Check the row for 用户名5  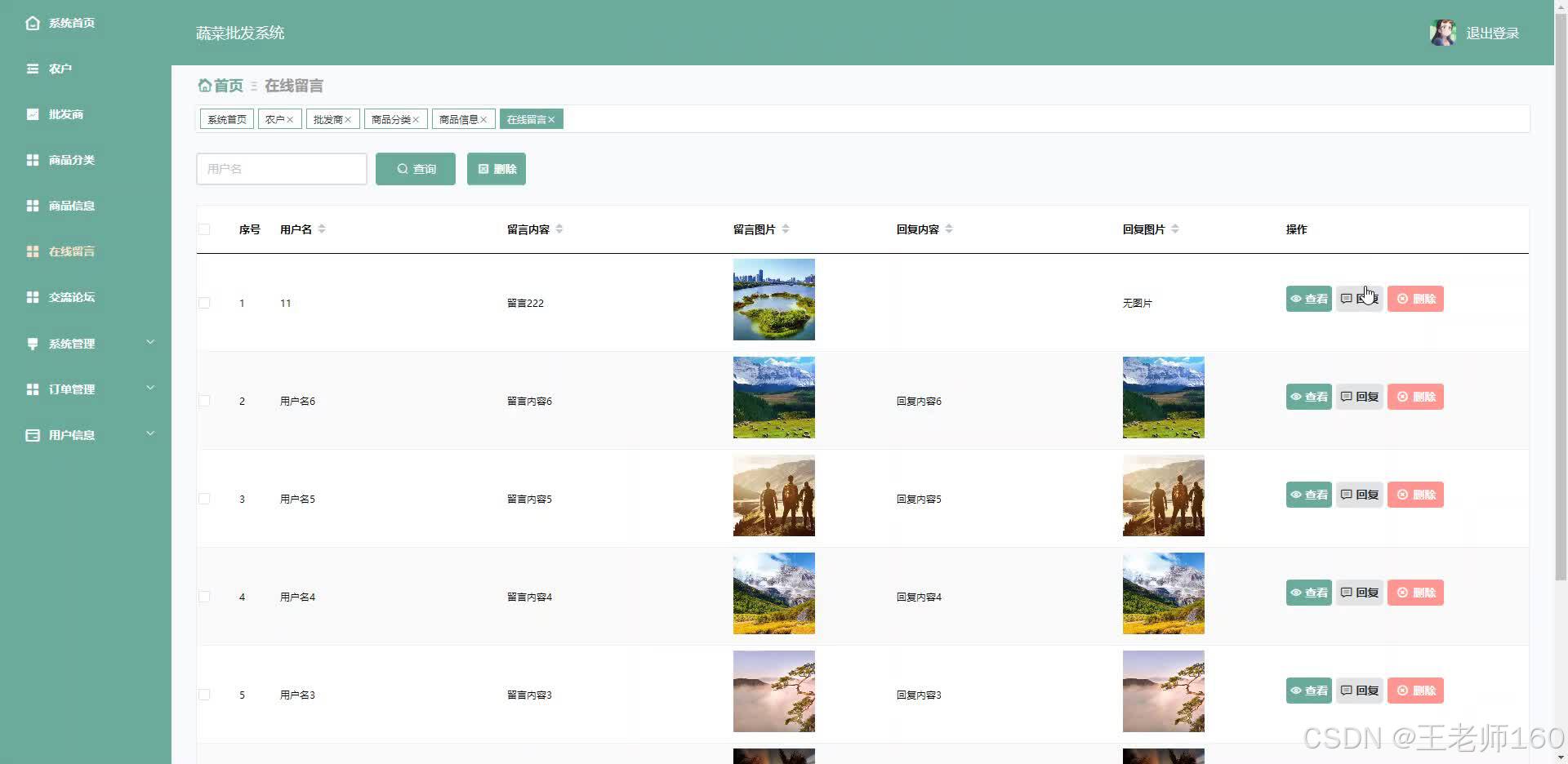(x=204, y=499)
